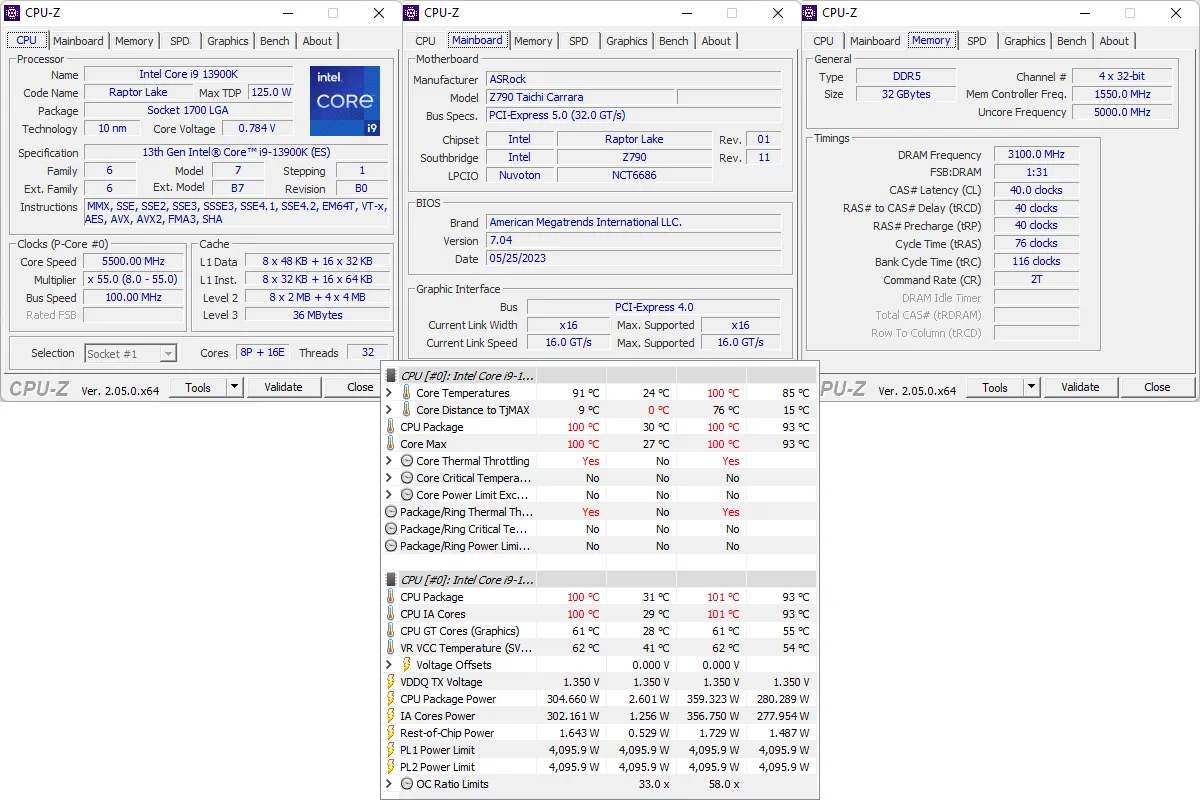Viewport: 1200px width, 800px height.
Task: Click Validate button in CPU window
Action: pos(283,387)
